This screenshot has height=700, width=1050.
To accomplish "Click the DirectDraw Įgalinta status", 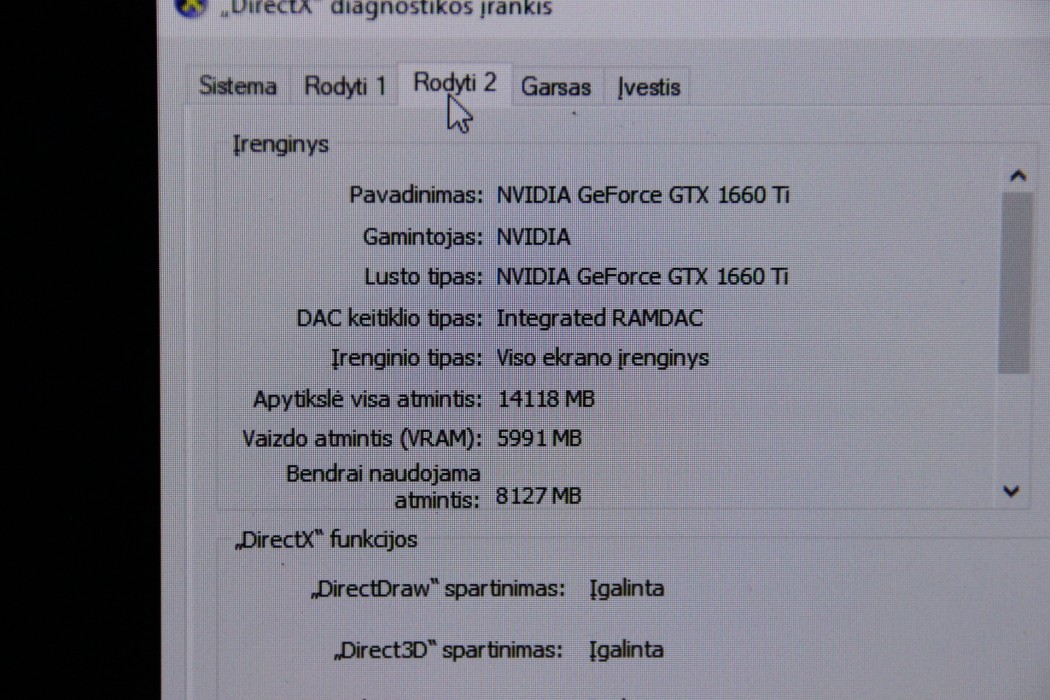I will click(x=627, y=589).
